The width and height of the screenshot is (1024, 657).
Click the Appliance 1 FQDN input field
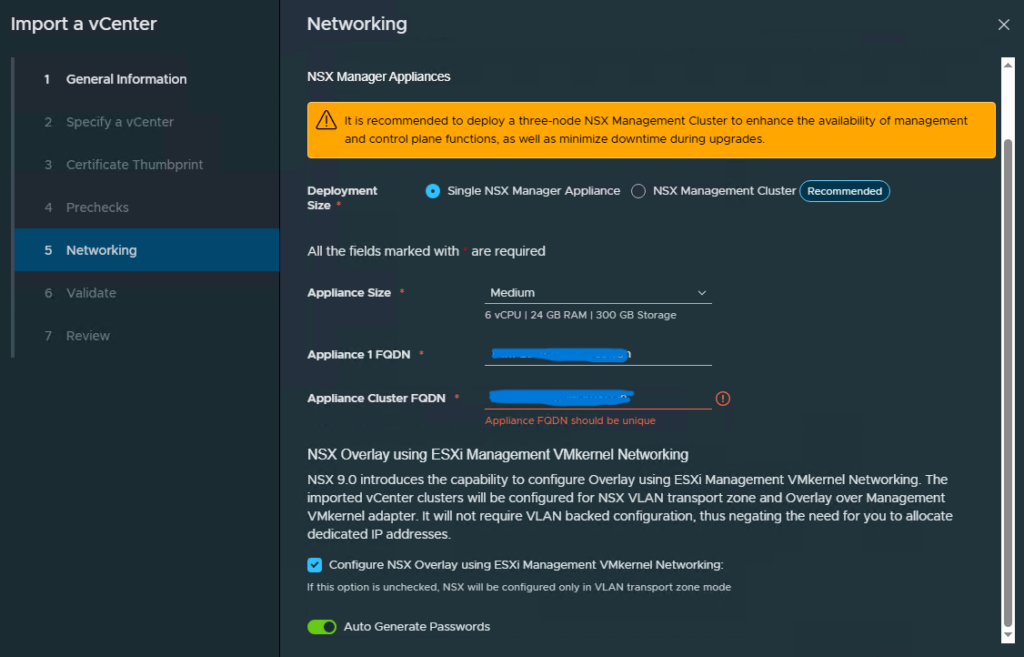(597, 355)
